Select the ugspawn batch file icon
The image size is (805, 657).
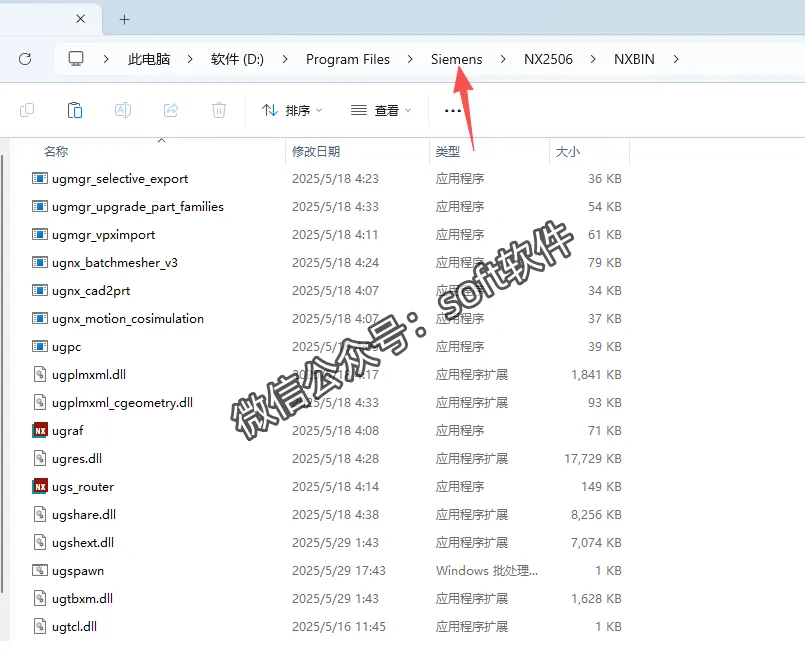[40, 570]
